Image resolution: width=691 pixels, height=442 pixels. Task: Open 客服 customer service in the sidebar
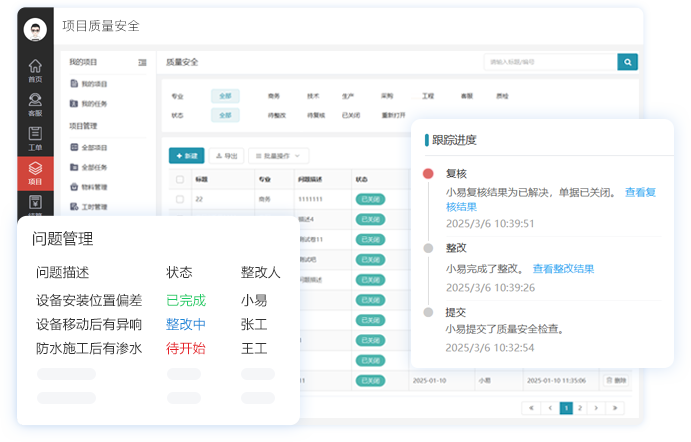[35, 104]
